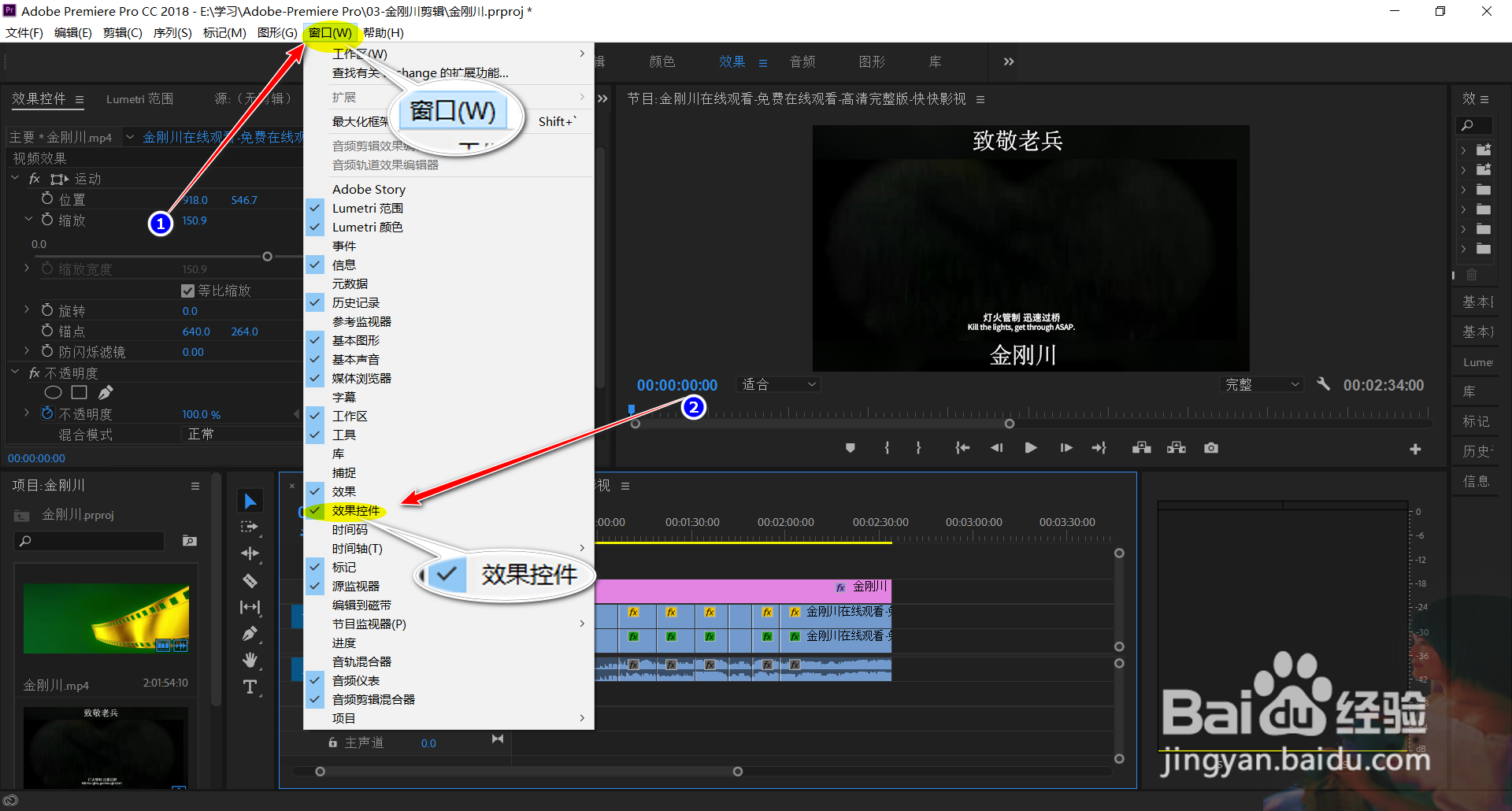This screenshot has width=1512, height=811.
Task: Expand the 旋转 property
Action: tap(27, 310)
